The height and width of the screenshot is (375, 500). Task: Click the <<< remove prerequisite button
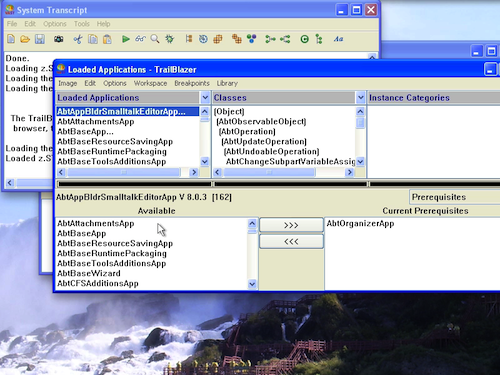pos(291,241)
